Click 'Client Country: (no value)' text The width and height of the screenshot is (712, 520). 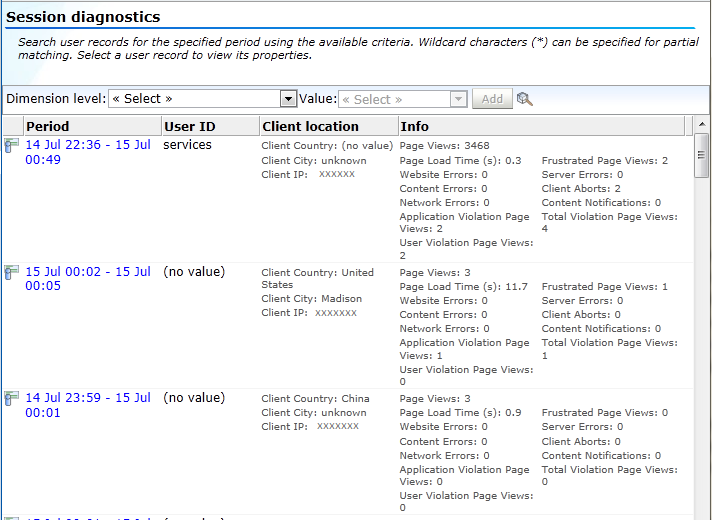tap(327, 146)
